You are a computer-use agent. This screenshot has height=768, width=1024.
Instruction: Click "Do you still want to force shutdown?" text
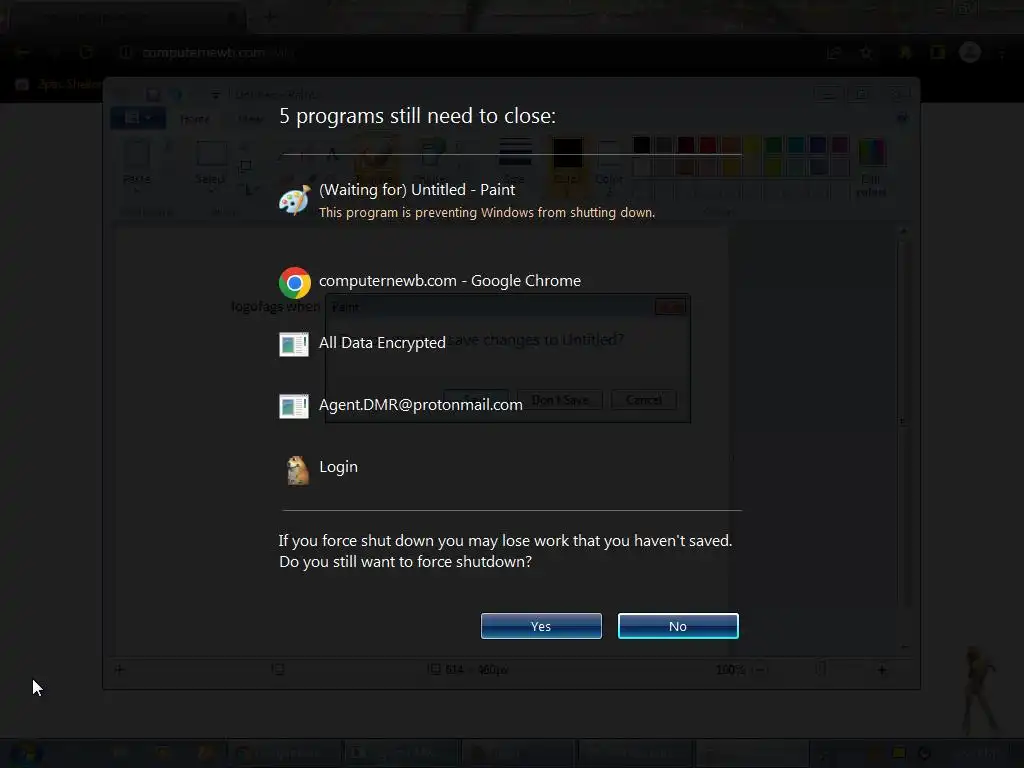click(405, 562)
